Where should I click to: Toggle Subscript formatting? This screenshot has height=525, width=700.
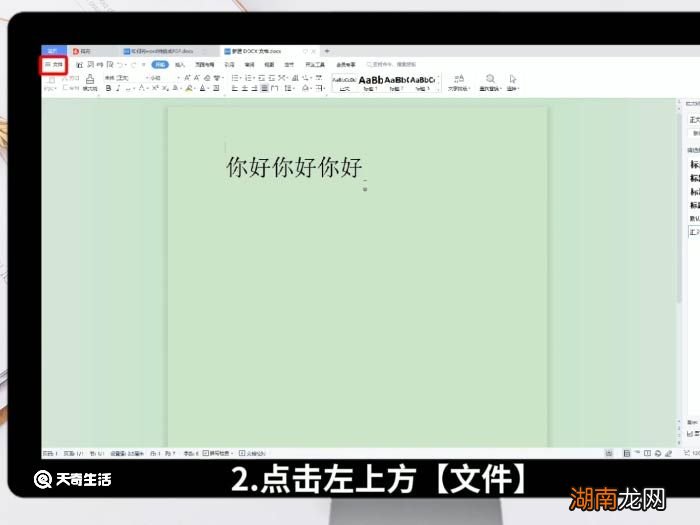(165, 88)
